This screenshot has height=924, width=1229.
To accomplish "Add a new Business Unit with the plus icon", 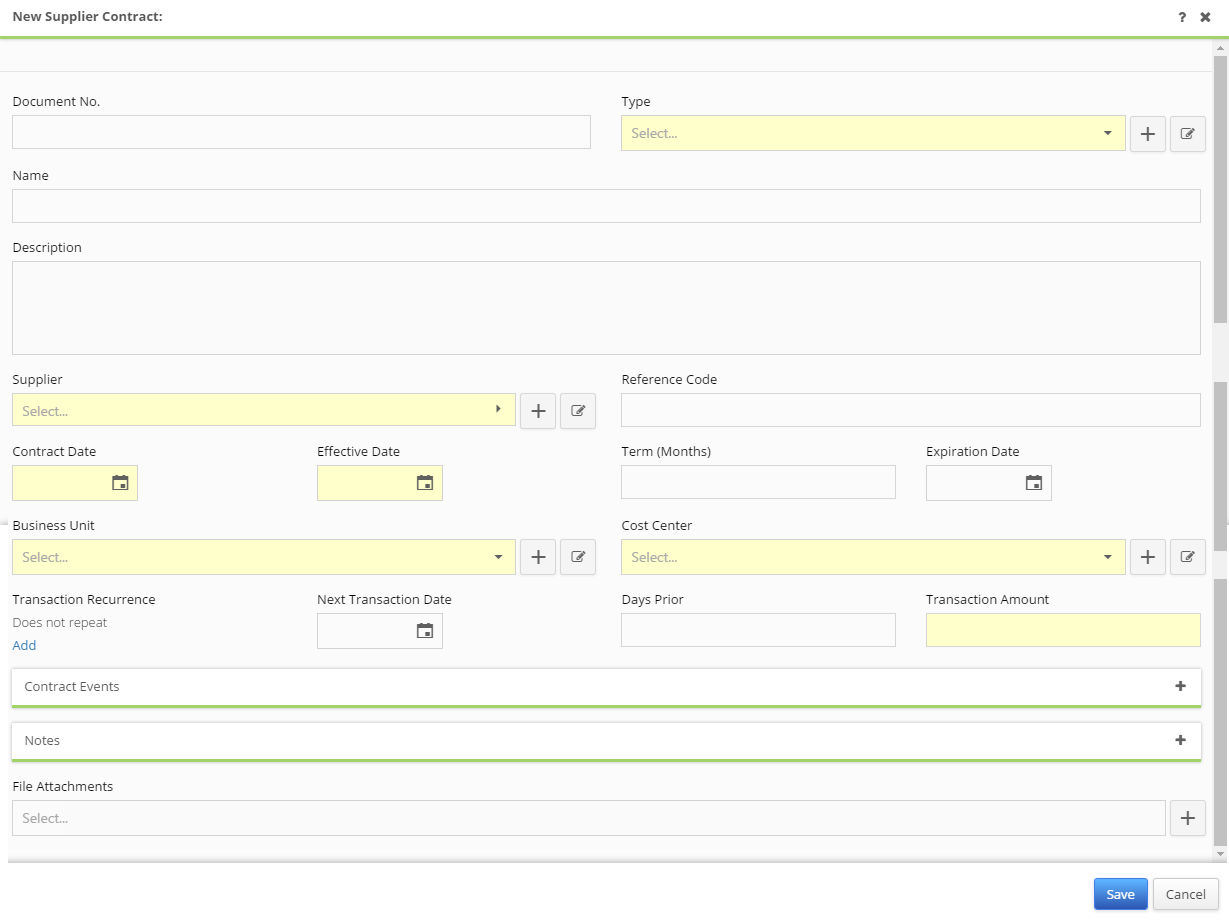I will coord(538,557).
